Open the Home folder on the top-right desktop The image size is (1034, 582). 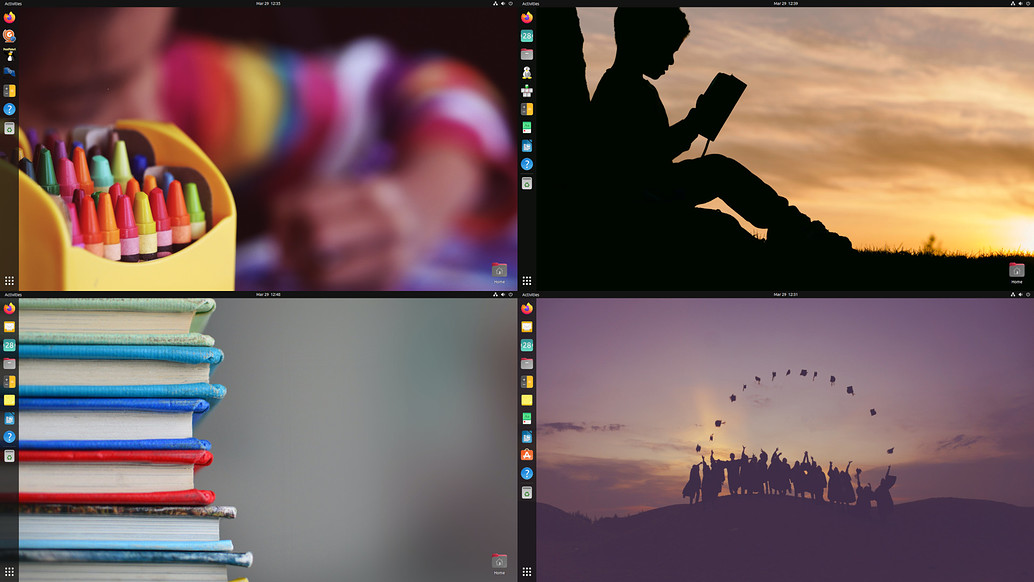tap(1016, 270)
